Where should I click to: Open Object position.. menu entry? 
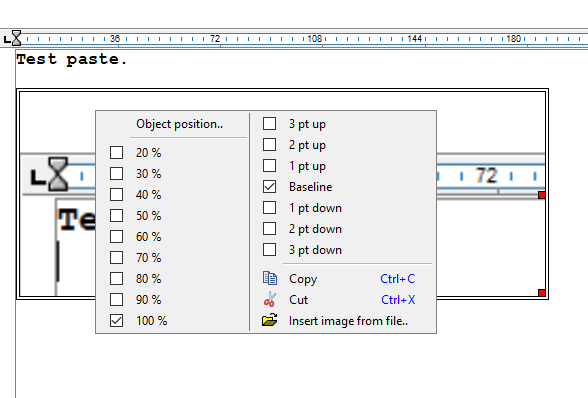[179, 124]
